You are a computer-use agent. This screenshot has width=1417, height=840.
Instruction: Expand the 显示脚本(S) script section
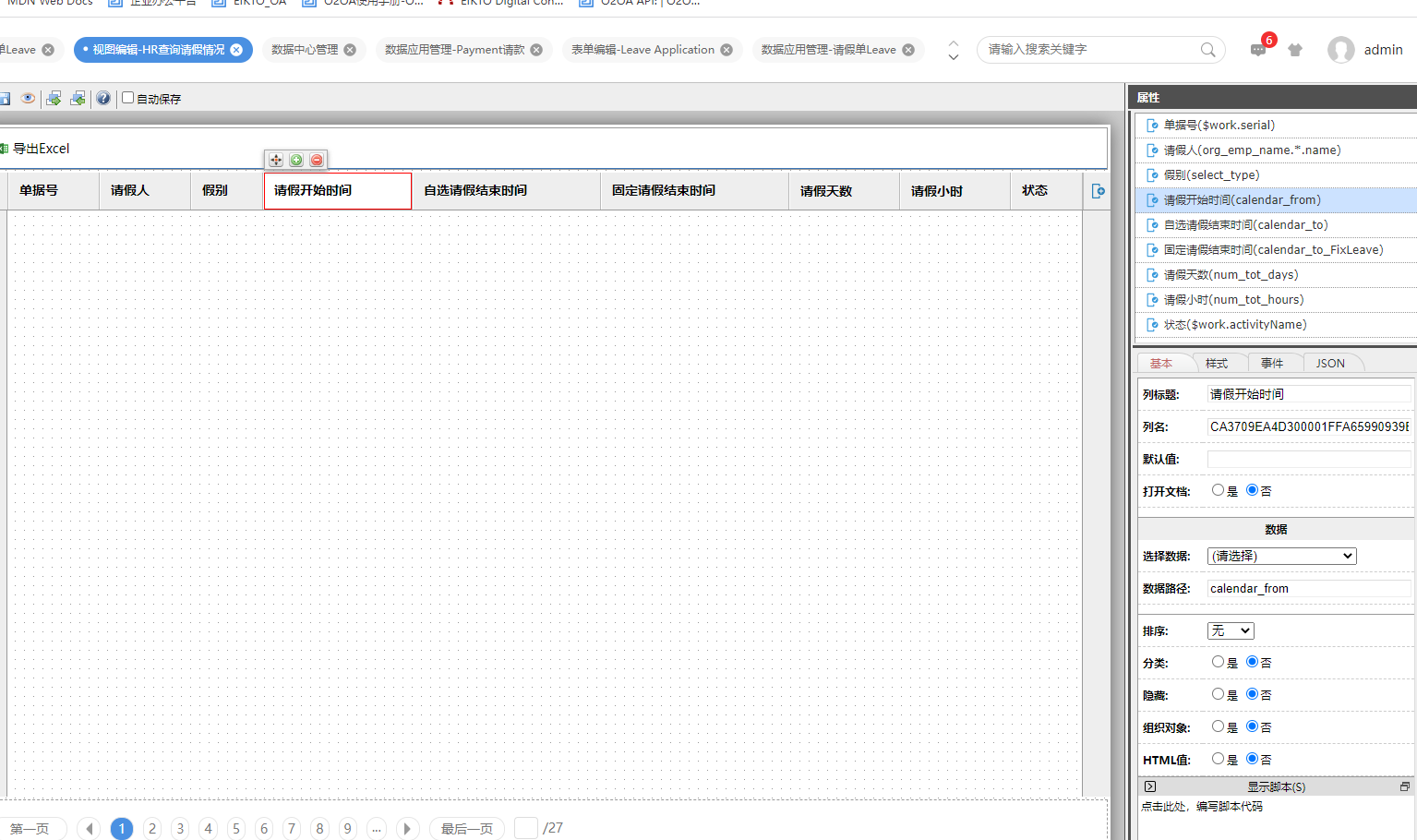click(1276, 786)
